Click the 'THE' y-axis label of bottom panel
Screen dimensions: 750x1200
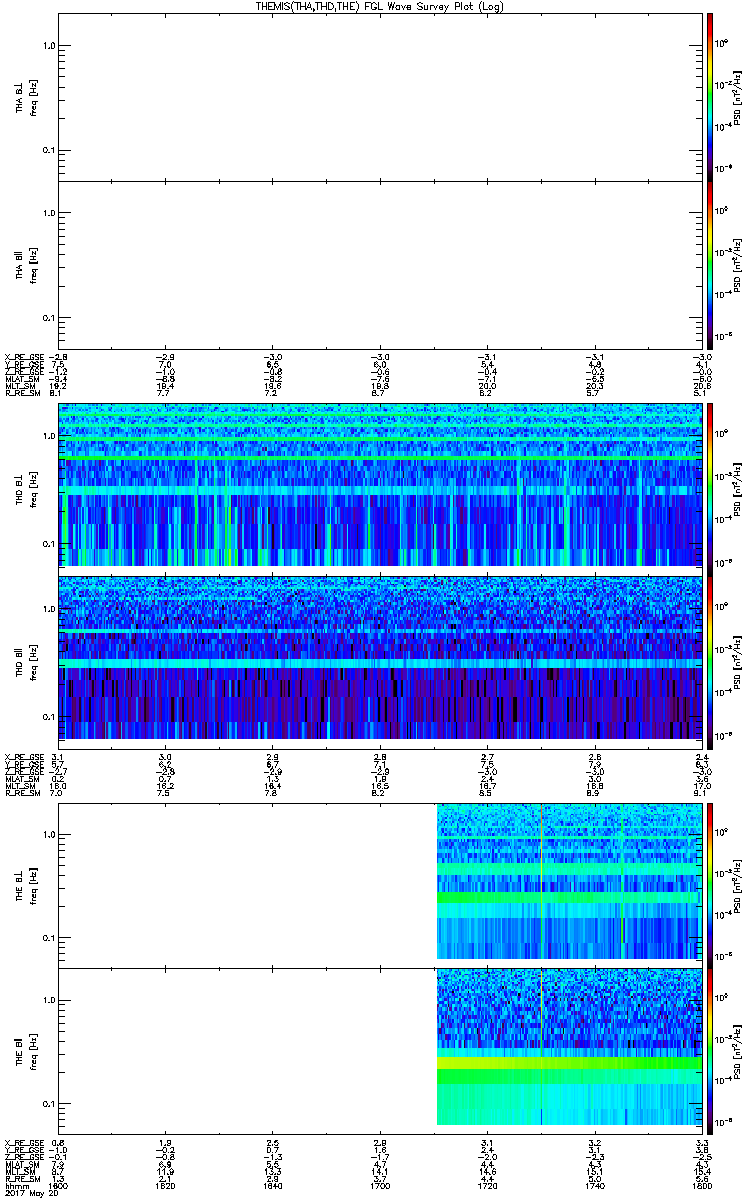tap(20, 1051)
